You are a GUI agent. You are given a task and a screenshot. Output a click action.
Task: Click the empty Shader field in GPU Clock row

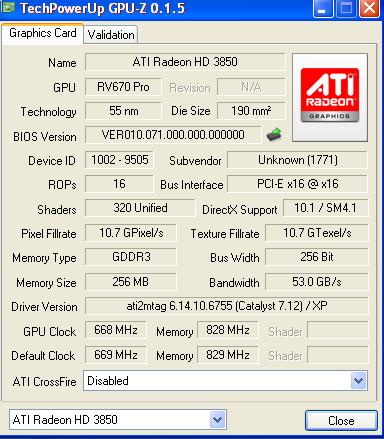338,330
